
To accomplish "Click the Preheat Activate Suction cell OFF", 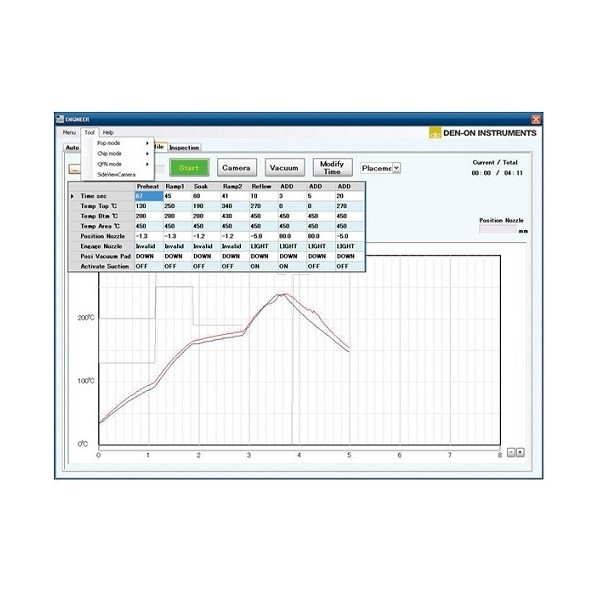I will pos(149,266).
